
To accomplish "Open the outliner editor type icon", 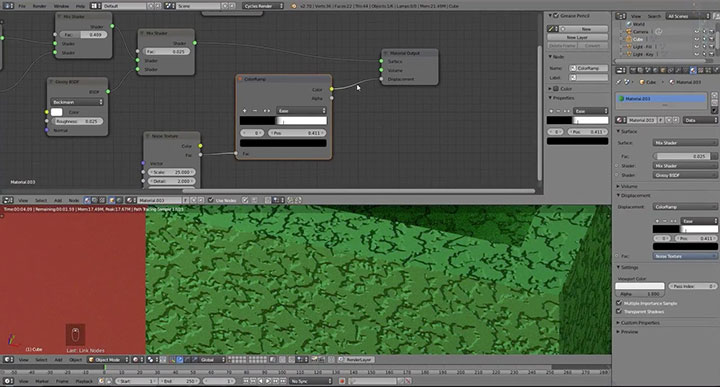I will click(x=621, y=16).
